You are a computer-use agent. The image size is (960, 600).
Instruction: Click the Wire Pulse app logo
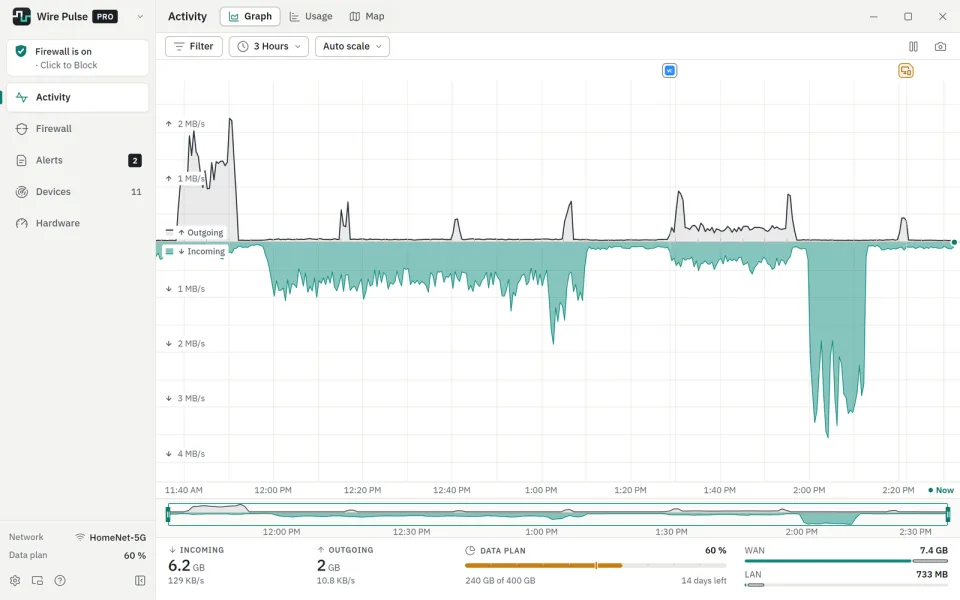[21, 17]
